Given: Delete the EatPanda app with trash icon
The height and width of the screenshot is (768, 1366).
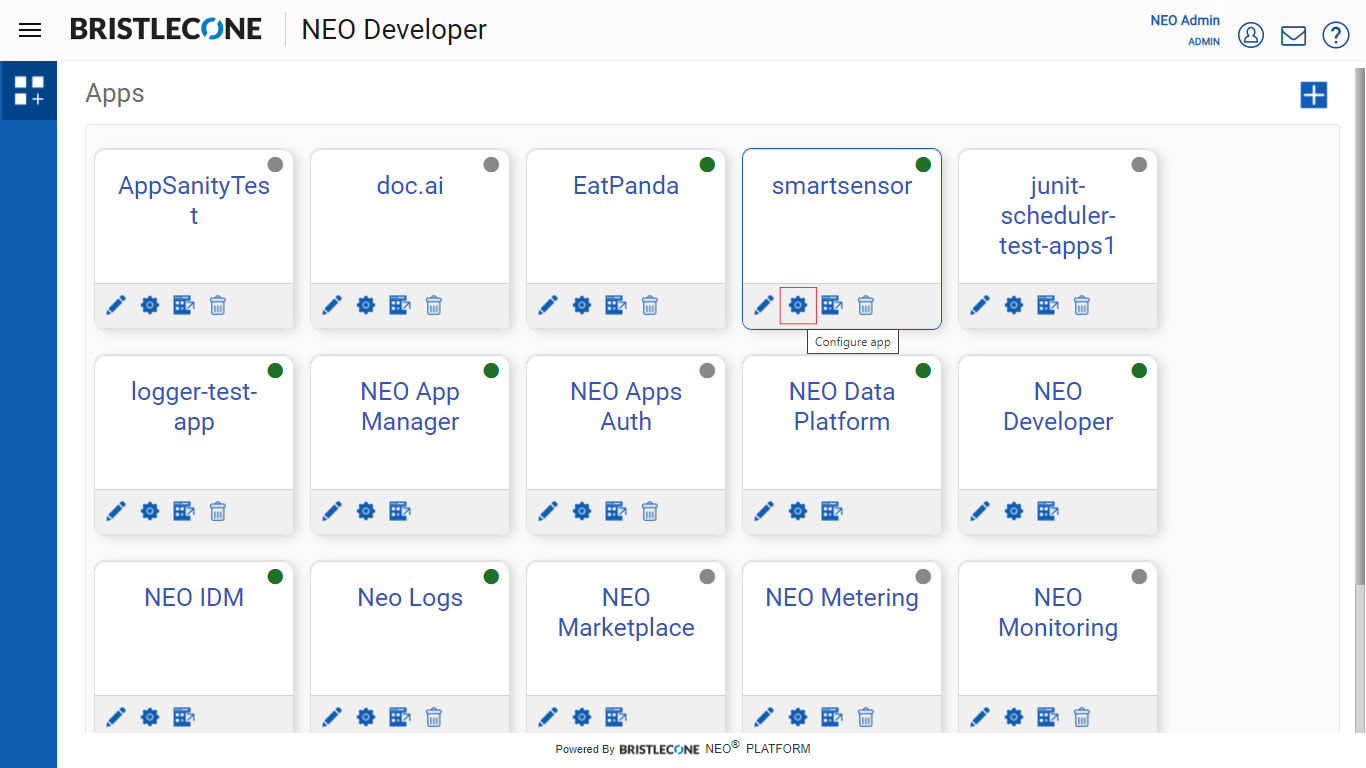Looking at the screenshot, I should click(x=650, y=305).
